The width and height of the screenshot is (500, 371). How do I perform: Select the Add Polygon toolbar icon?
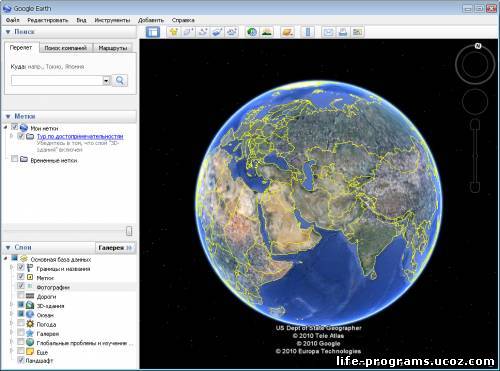pyautogui.click(x=188, y=32)
